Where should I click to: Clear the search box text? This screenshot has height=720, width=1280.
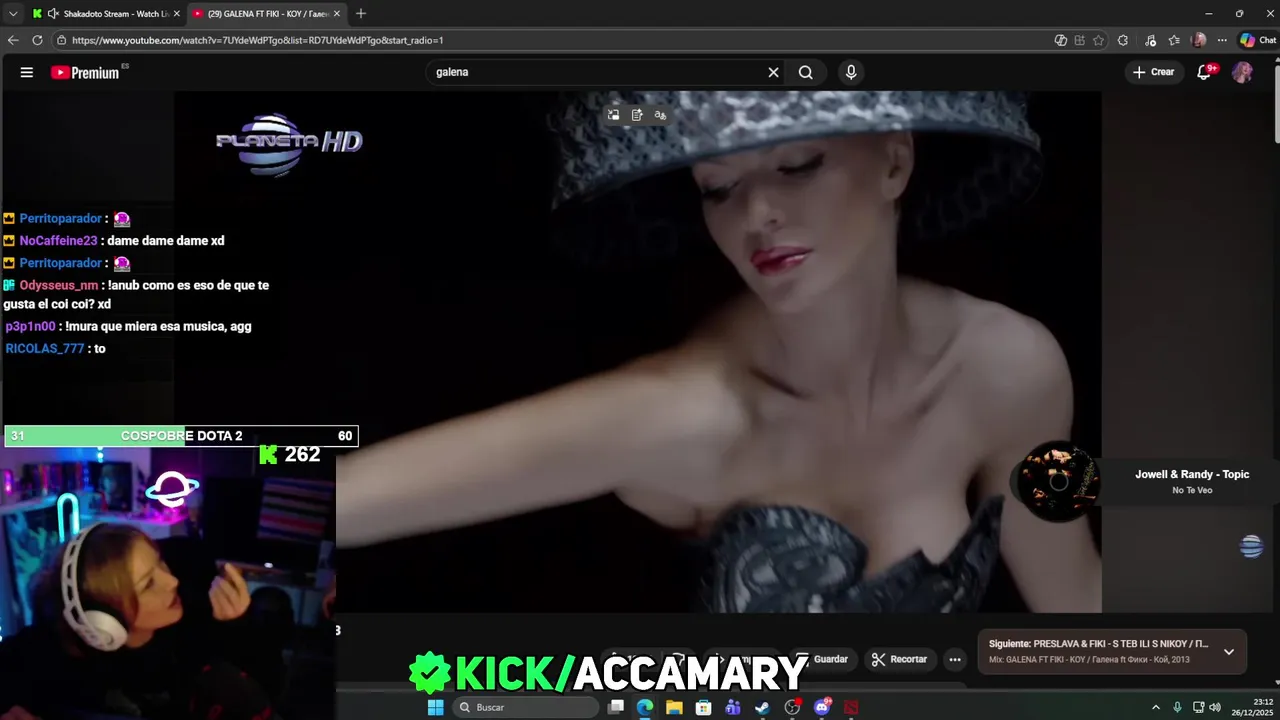click(773, 72)
